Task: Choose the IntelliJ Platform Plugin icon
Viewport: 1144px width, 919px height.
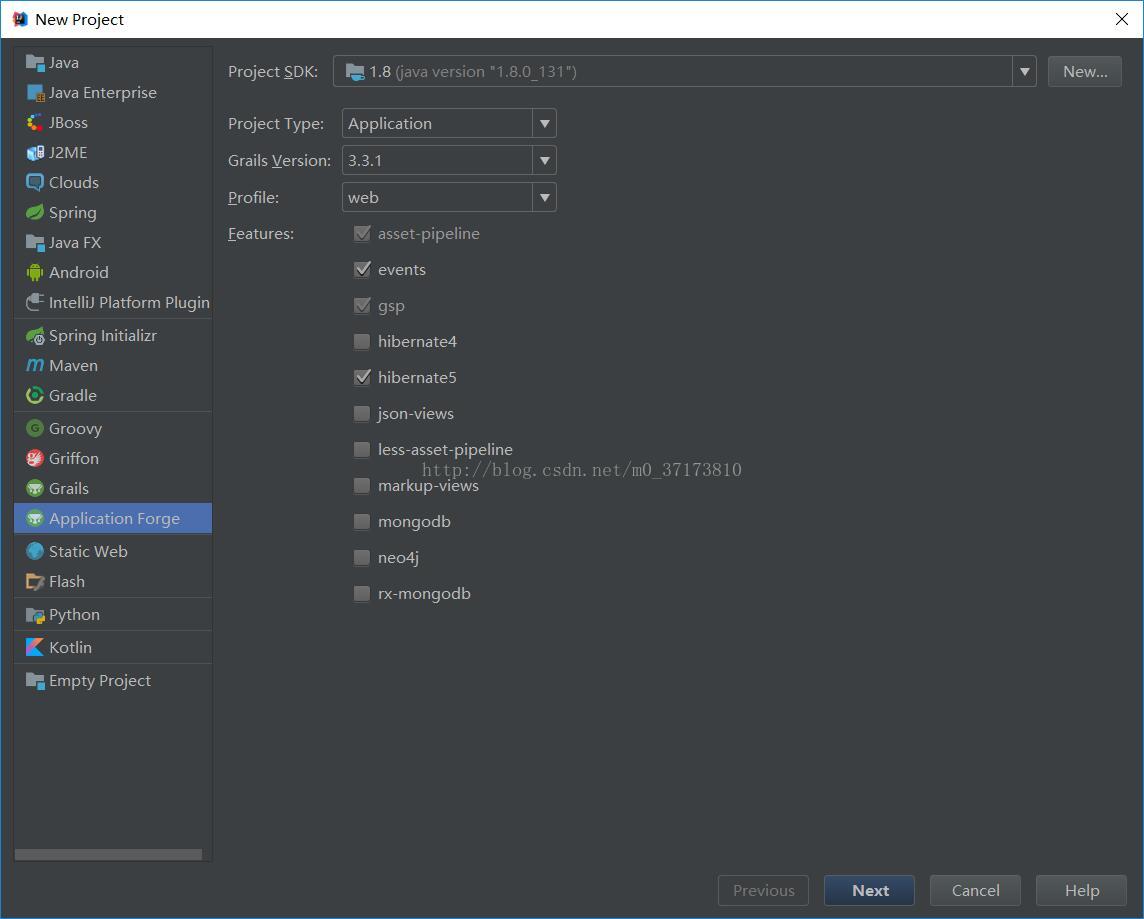Action: pyautogui.click(x=35, y=302)
